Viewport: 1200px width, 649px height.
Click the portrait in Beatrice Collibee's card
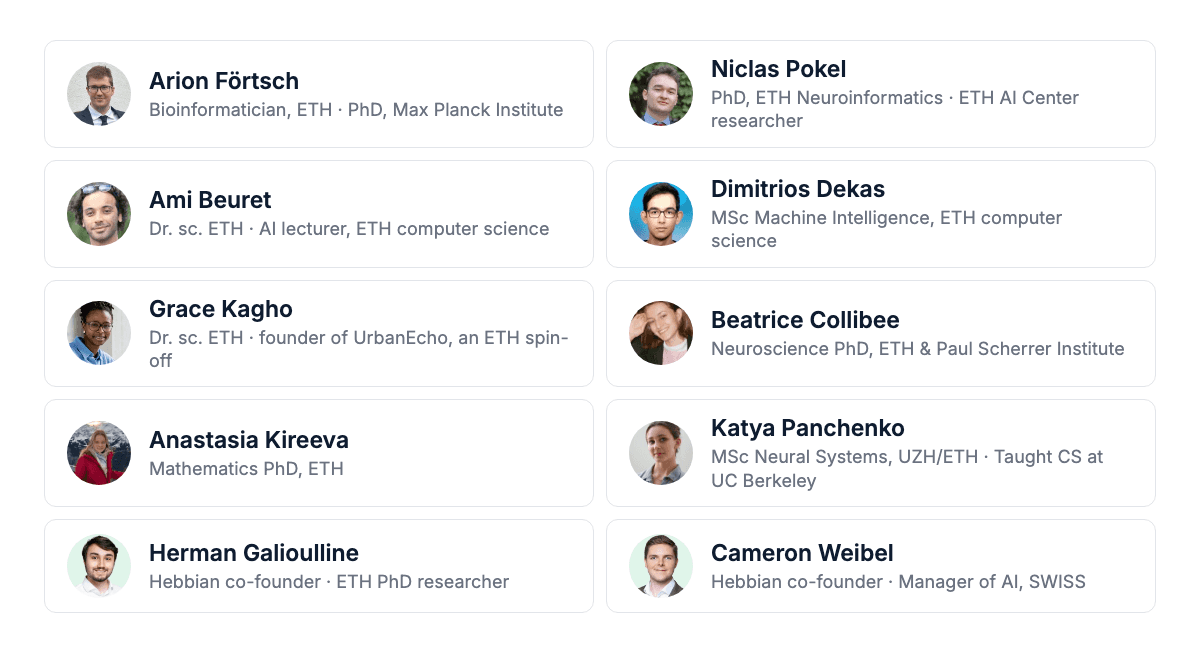point(661,333)
